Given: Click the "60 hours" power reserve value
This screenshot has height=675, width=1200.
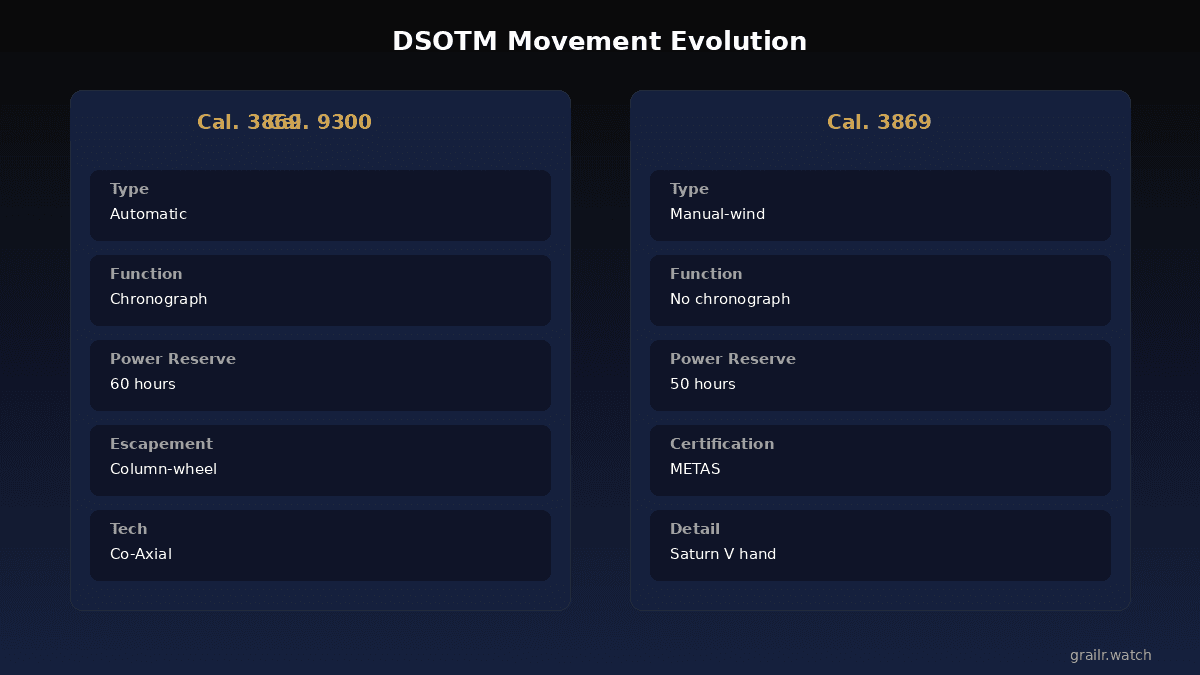Looking at the screenshot, I should [x=143, y=384].
